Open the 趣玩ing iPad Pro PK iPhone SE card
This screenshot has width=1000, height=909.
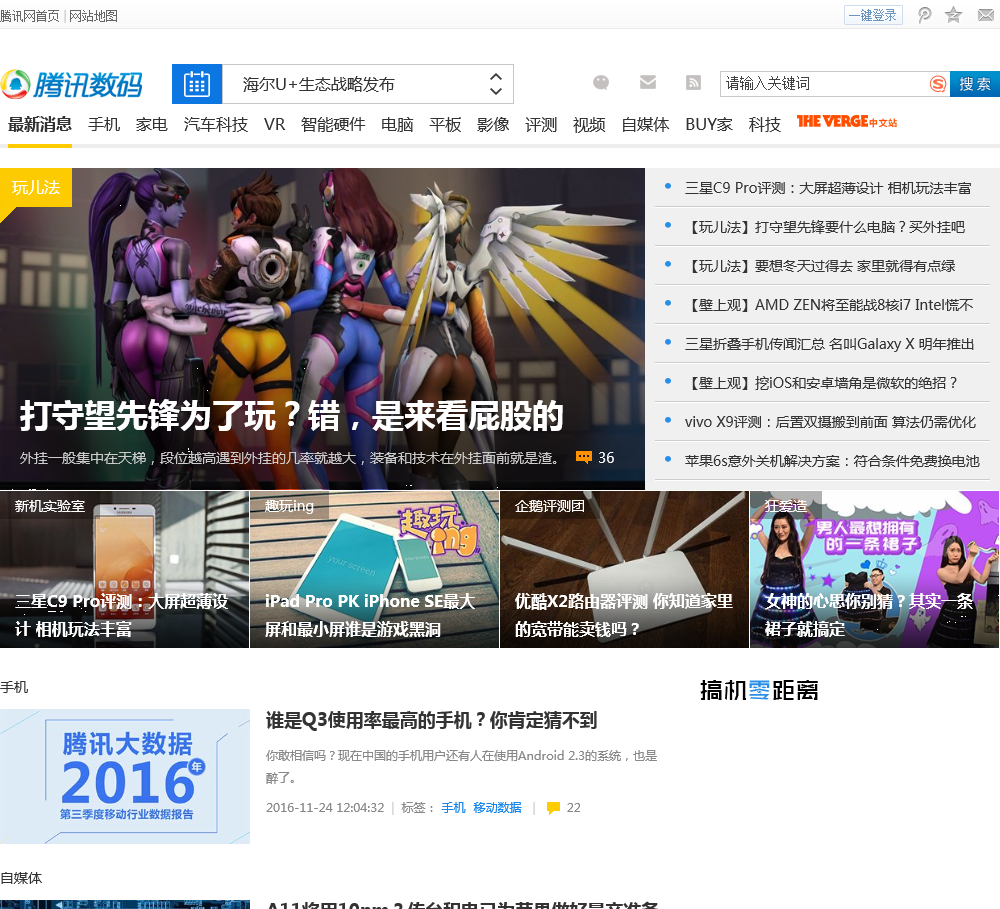coord(374,569)
